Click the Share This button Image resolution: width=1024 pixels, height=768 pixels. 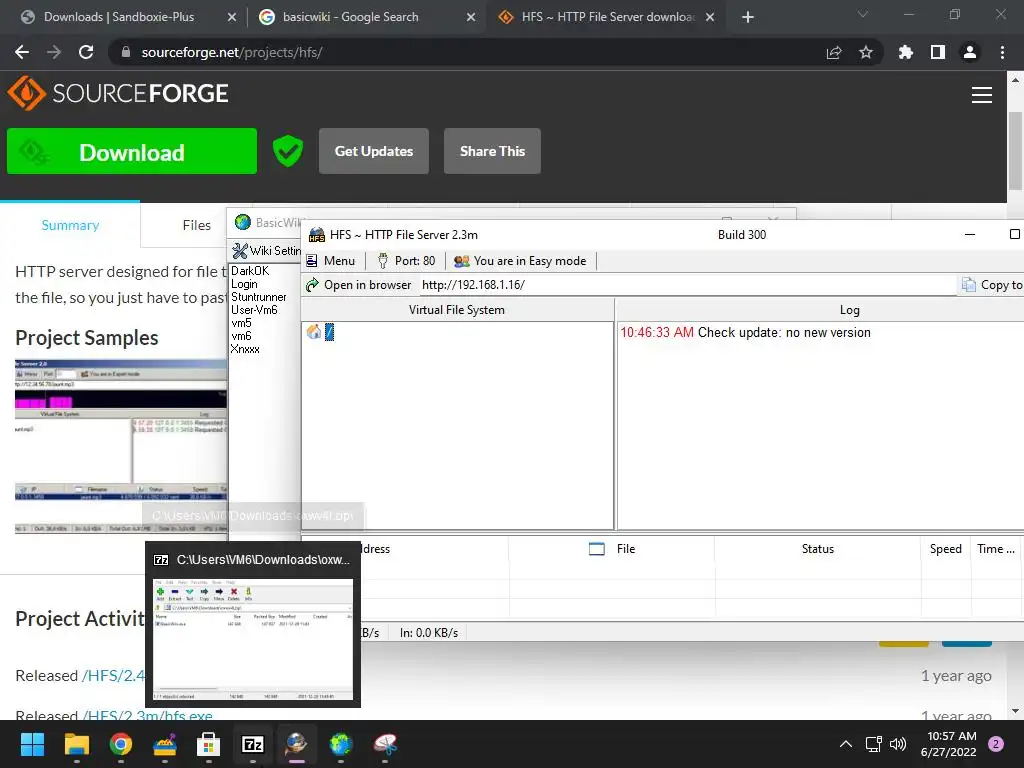click(492, 152)
